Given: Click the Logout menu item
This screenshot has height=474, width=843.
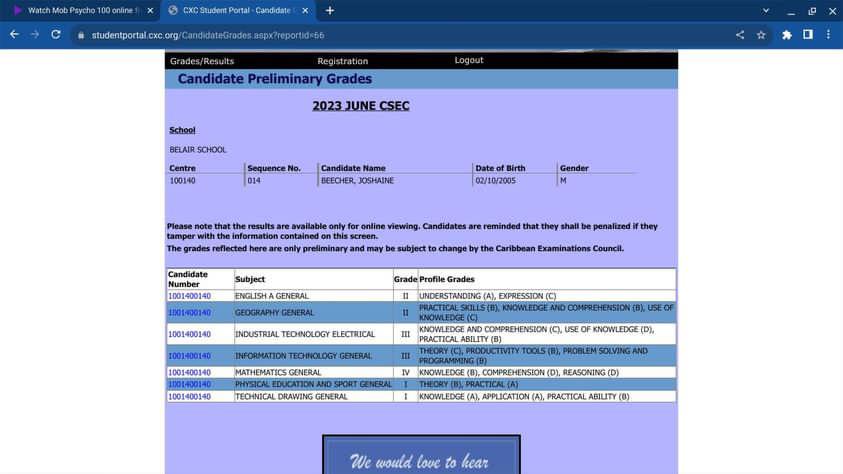Looking at the screenshot, I should point(469,60).
